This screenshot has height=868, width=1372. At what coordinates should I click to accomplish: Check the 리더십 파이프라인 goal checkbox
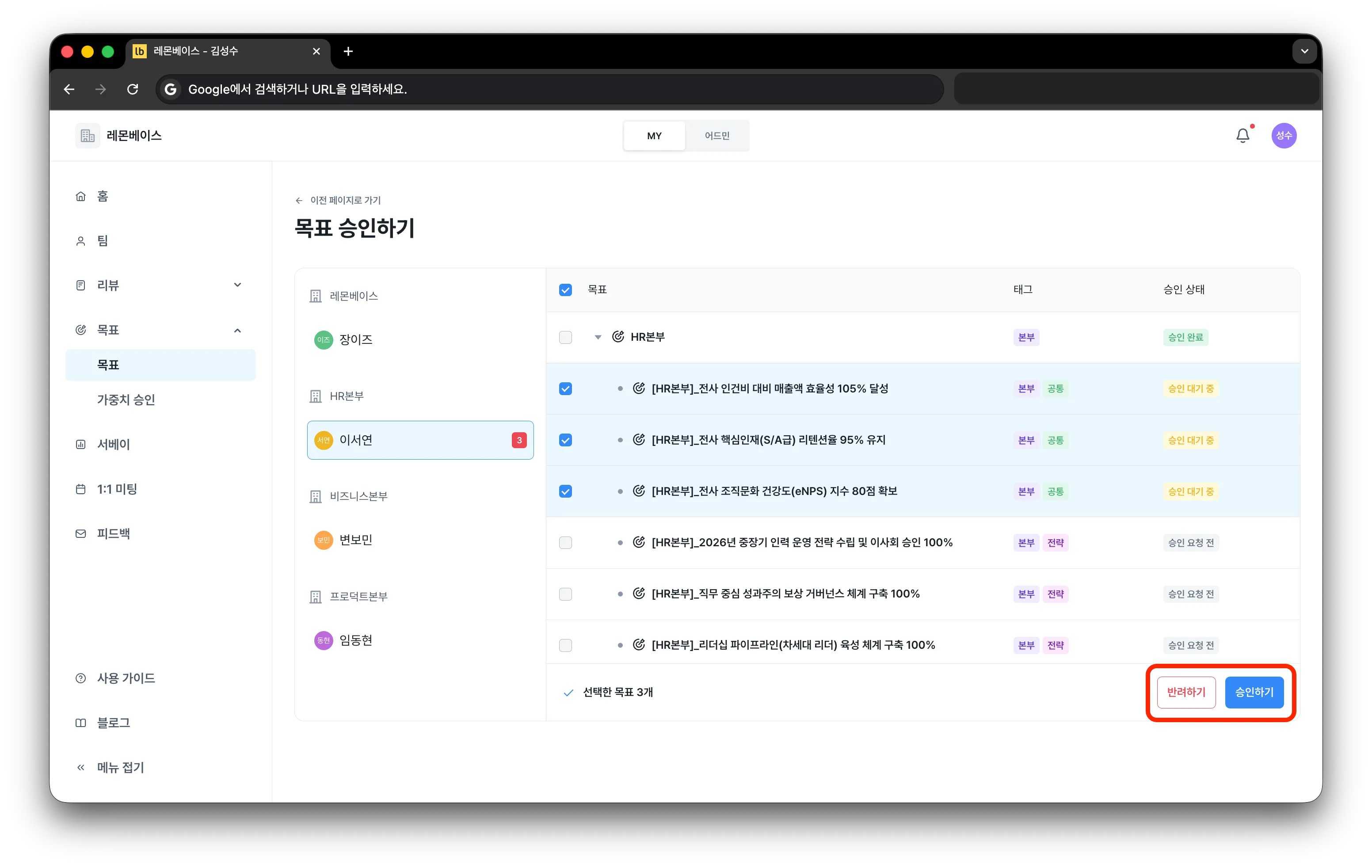(565, 645)
